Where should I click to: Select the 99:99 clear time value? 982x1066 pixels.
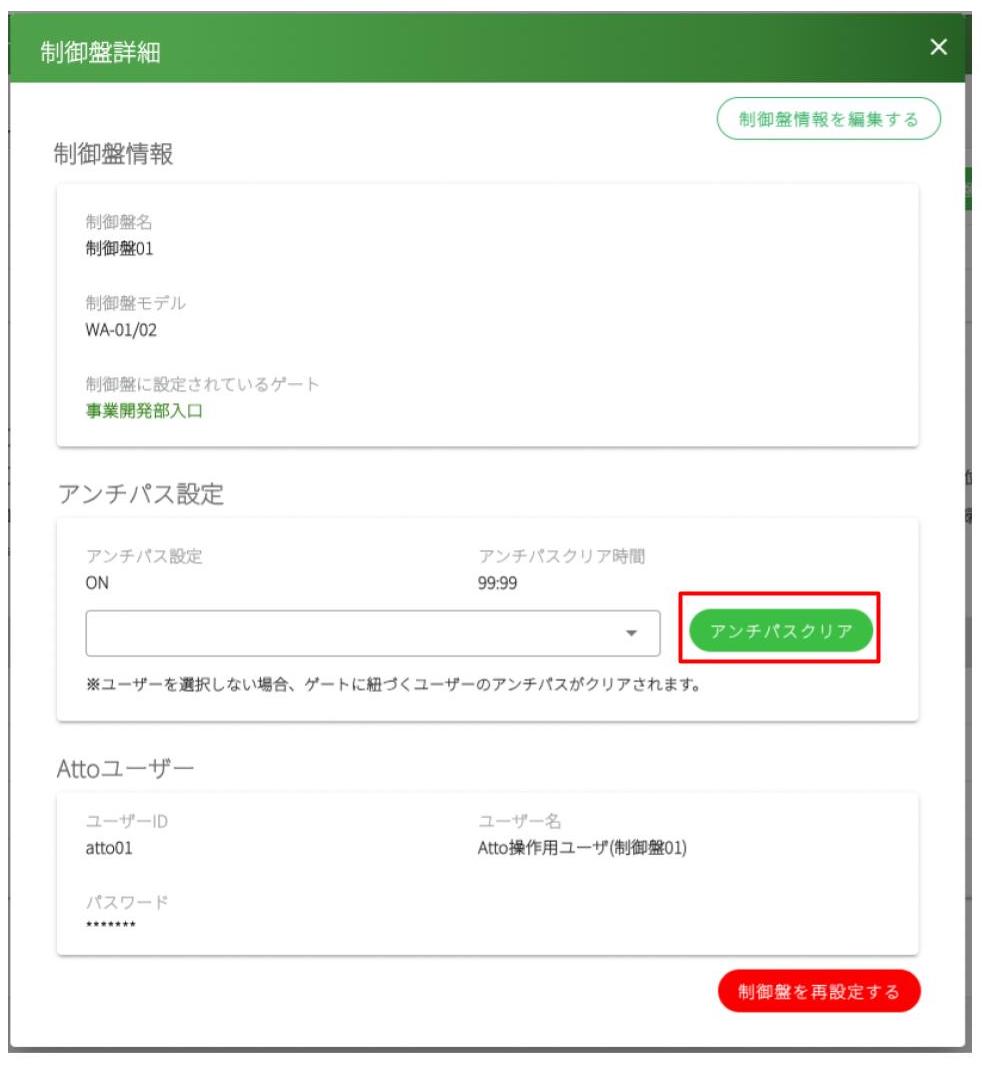point(497,583)
